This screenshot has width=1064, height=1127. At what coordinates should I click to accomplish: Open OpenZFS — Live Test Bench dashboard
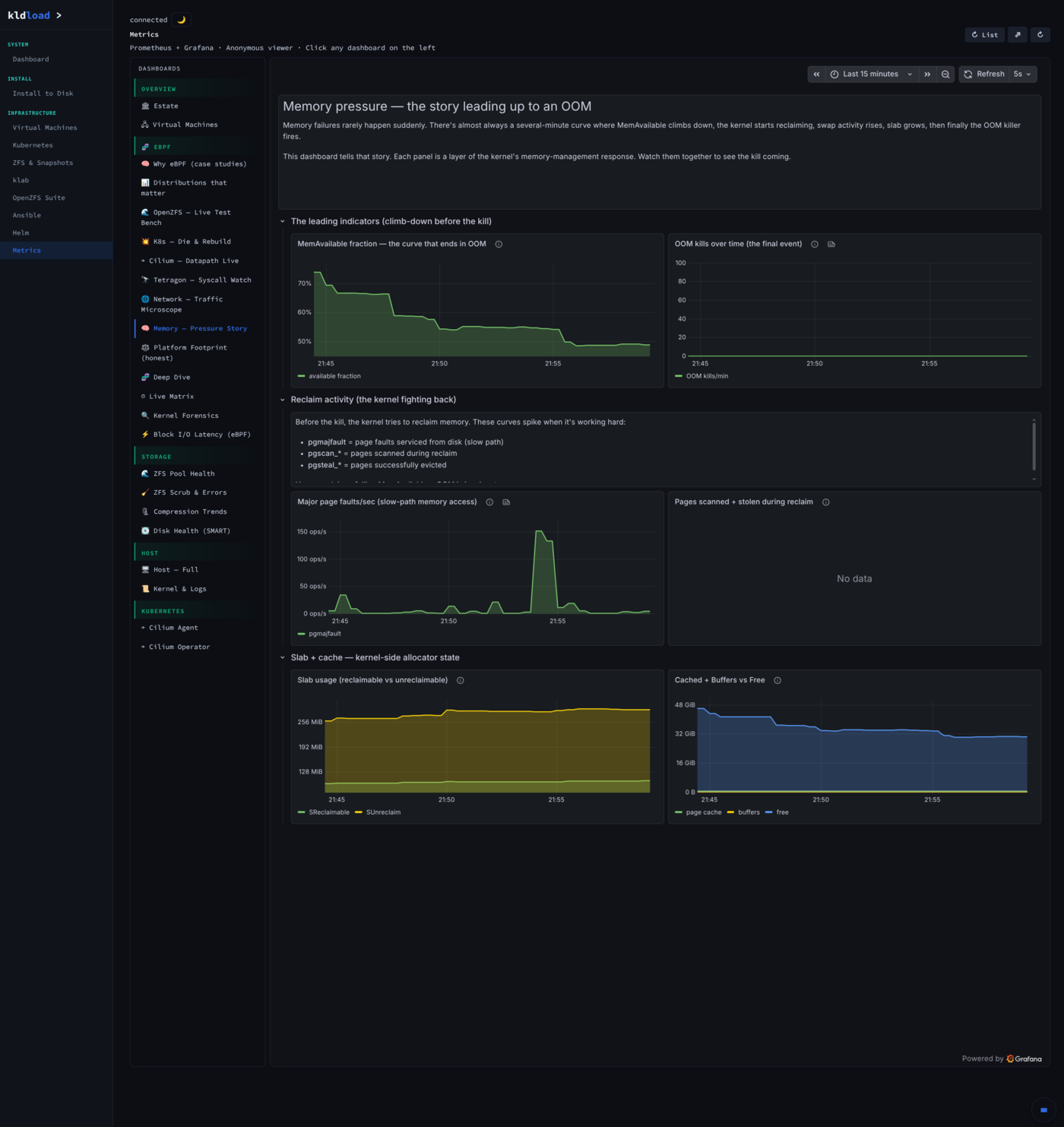pos(197,217)
